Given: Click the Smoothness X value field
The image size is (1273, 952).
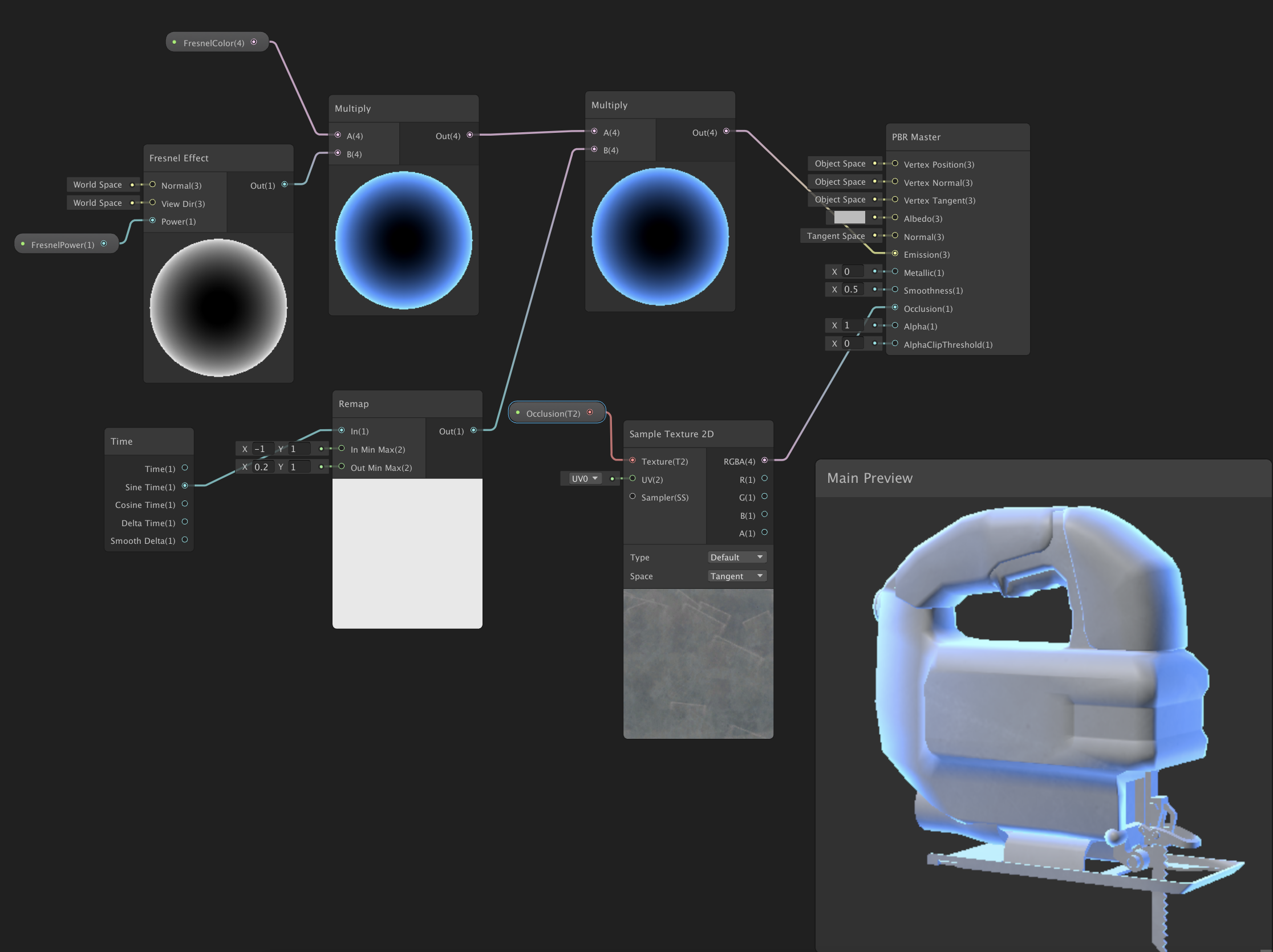Looking at the screenshot, I should [852, 290].
